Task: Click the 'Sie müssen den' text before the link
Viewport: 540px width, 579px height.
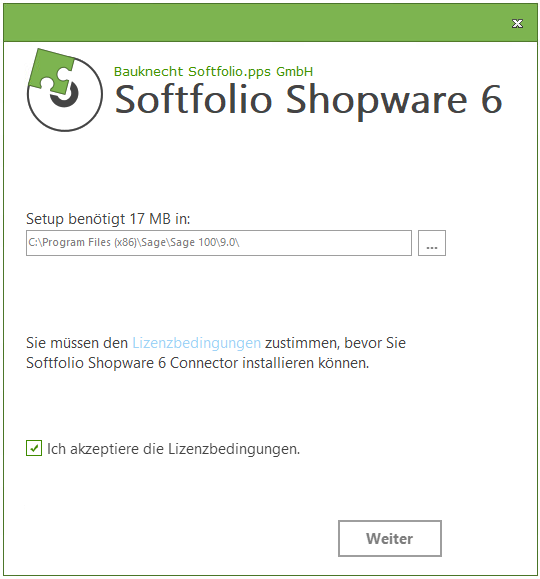Action: (x=77, y=343)
